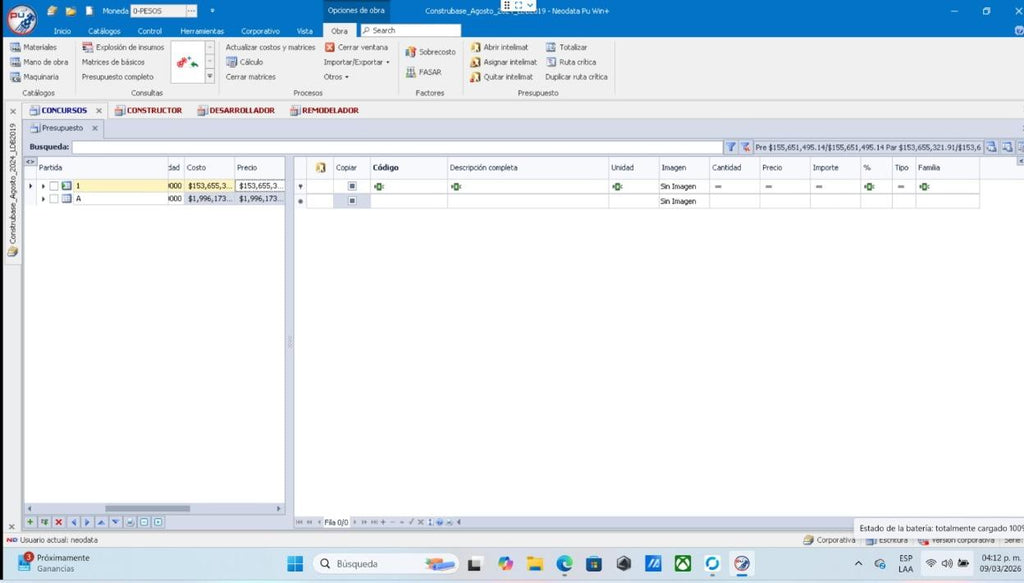Switch to Inicio ribbon tab
1024x583 pixels.
[x=62, y=31]
